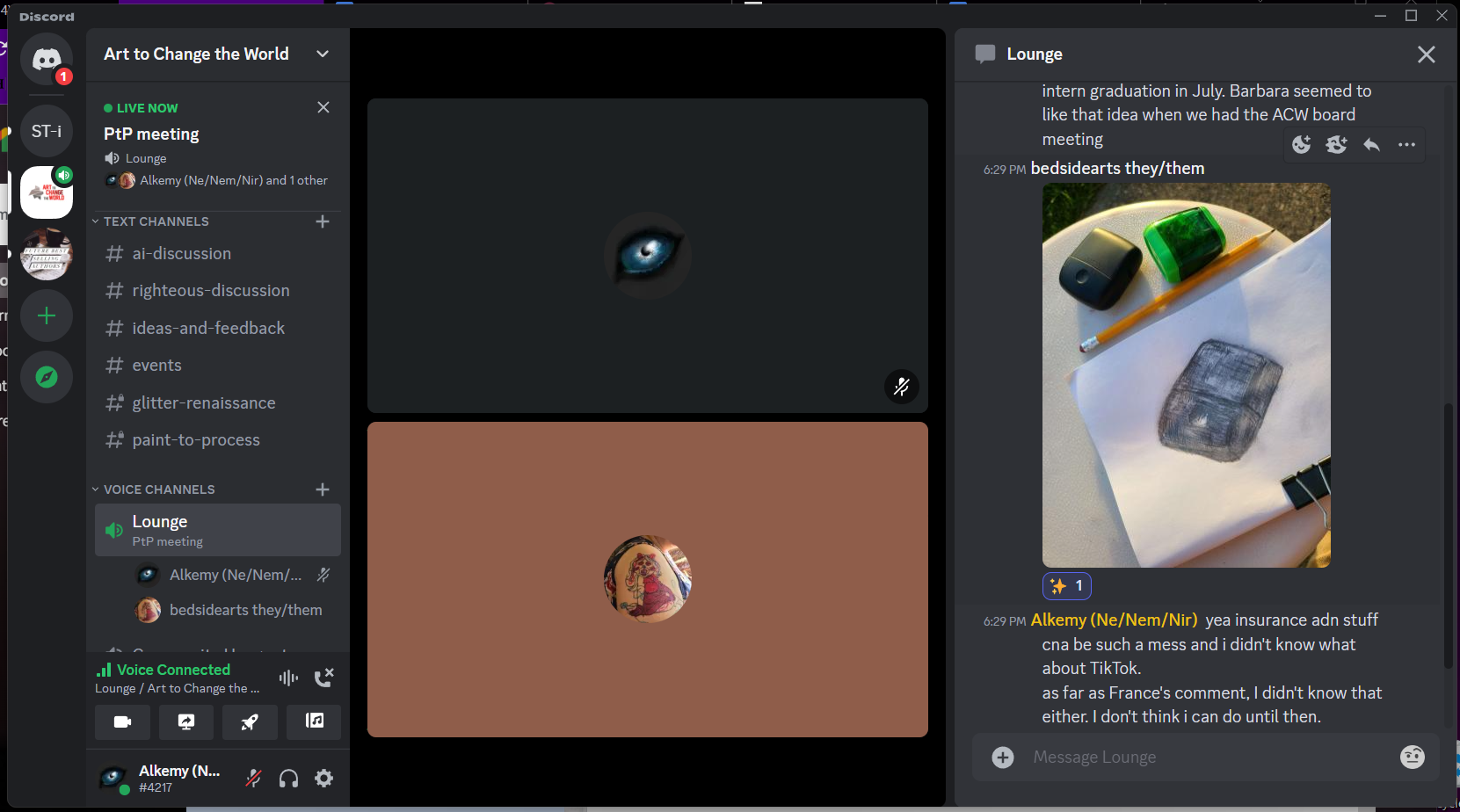Open the ai-discussion channel
Screen dimensions: 1460x812
(x=181, y=254)
